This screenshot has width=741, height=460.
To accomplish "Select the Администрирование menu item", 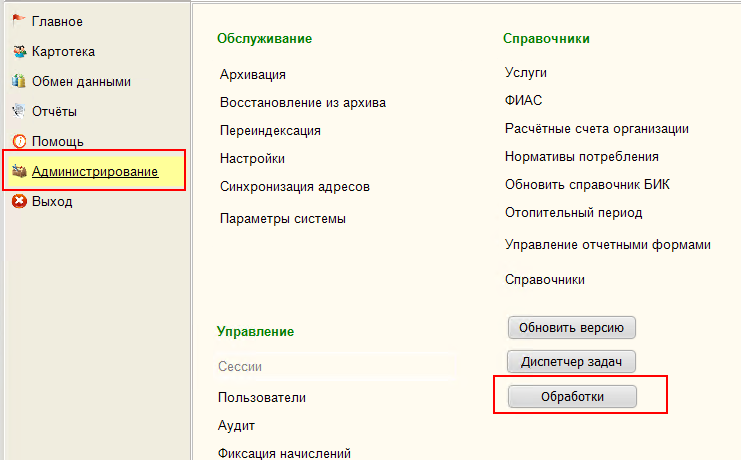I will tap(95, 172).
